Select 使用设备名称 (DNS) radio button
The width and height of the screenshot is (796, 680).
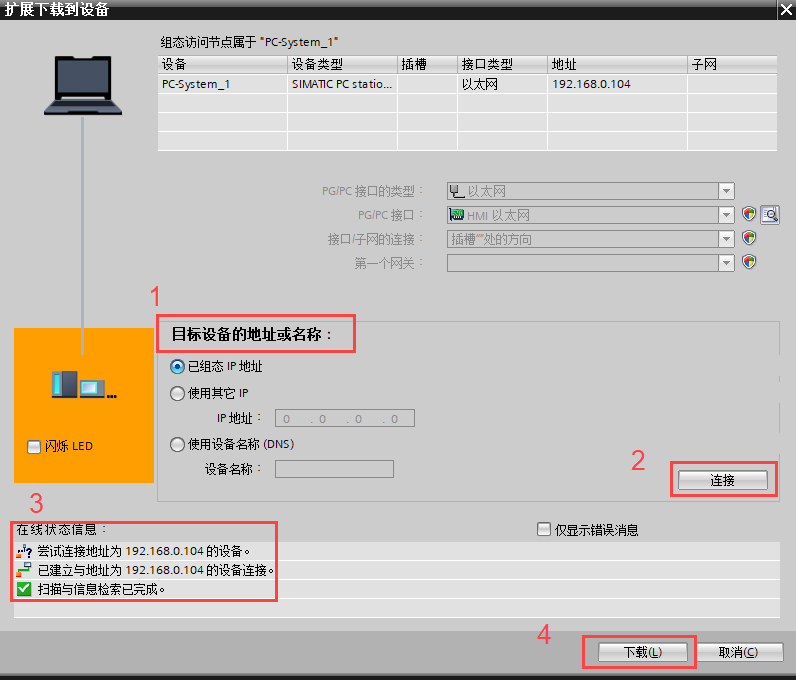[x=177, y=445]
